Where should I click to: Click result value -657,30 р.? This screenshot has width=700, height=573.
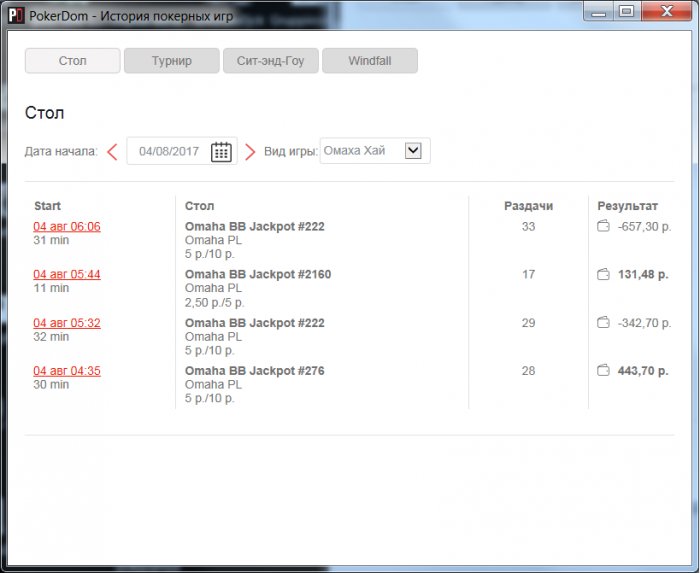click(644, 227)
